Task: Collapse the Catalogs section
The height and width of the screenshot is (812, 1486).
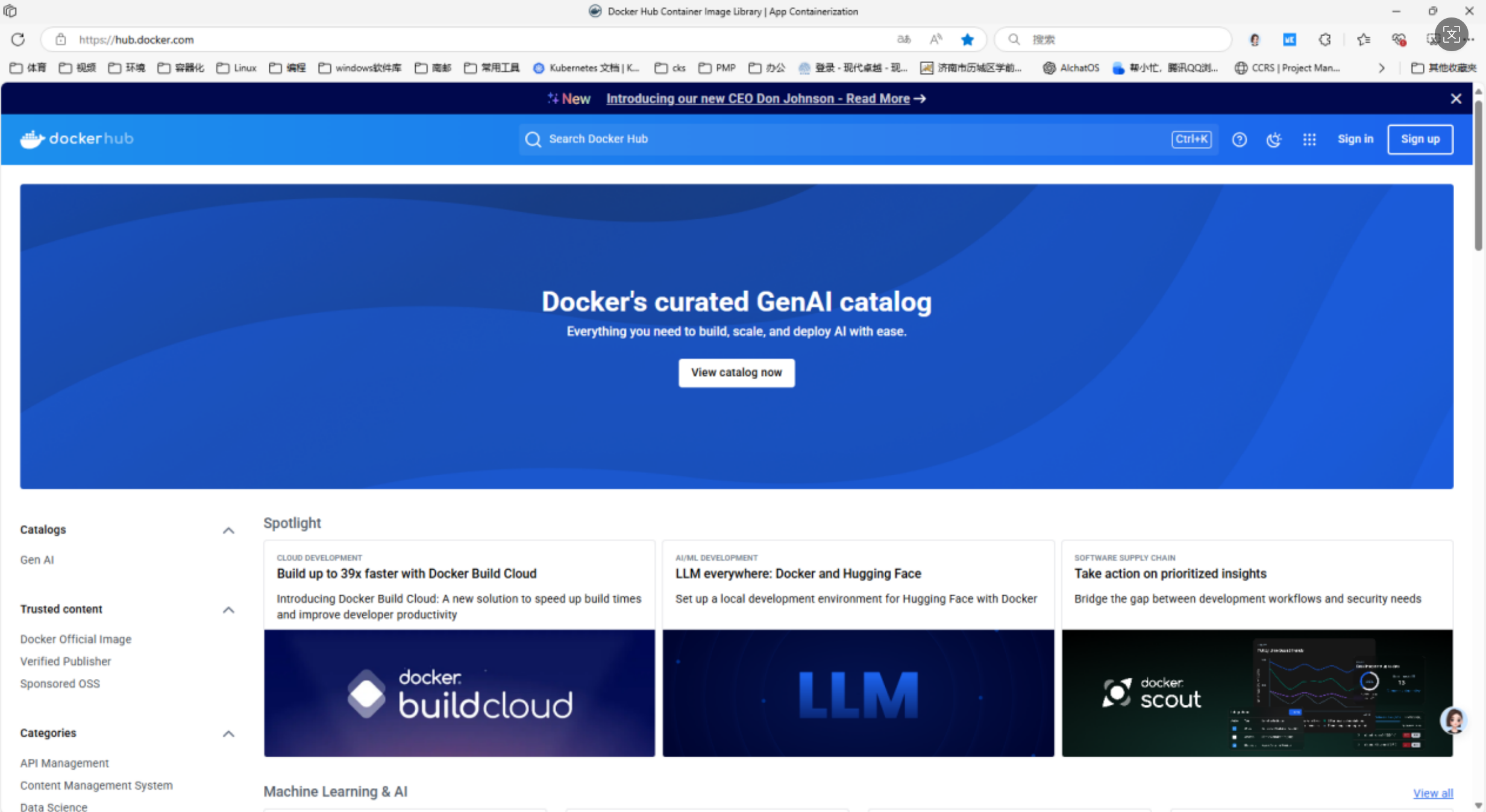Action: coord(228,530)
